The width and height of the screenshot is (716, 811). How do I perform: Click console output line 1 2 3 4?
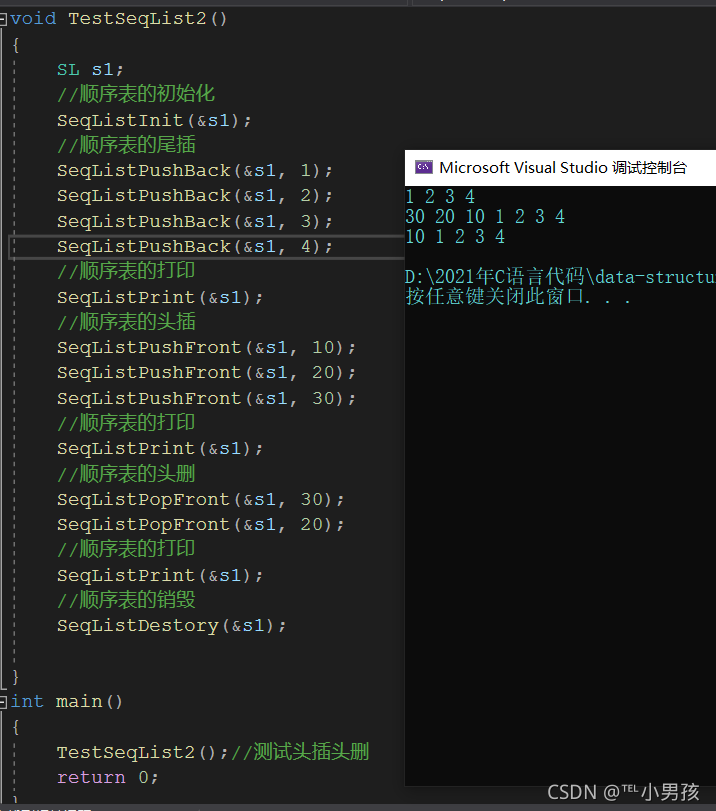[x=440, y=197]
